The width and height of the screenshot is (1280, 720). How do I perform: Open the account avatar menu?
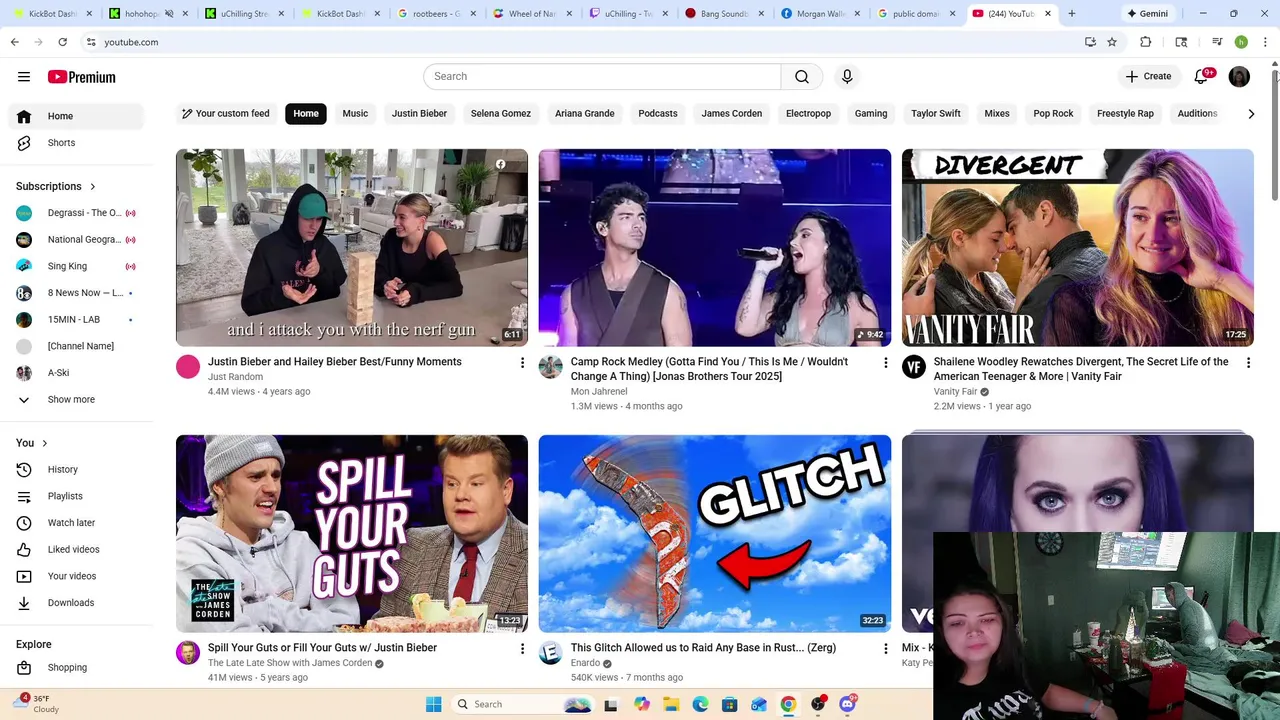click(1239, 77)
